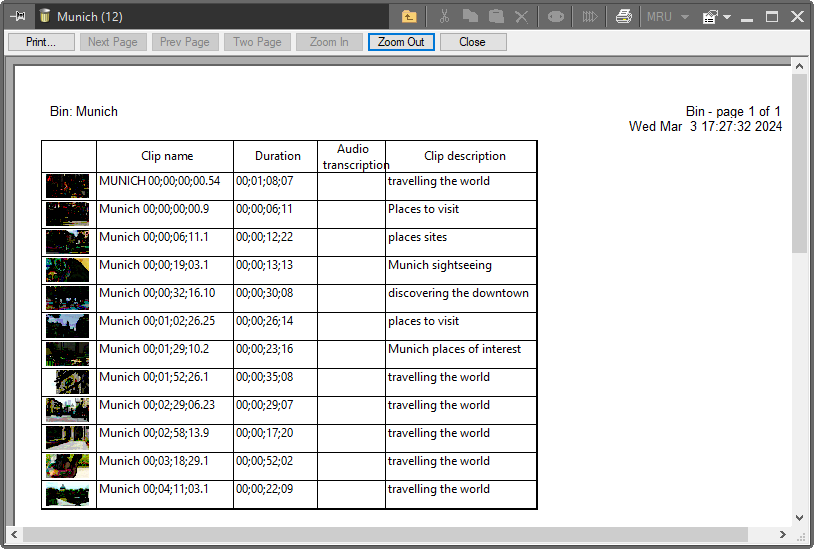Click the up arrow of the vertical scrollbar

[x=799, y=65]
